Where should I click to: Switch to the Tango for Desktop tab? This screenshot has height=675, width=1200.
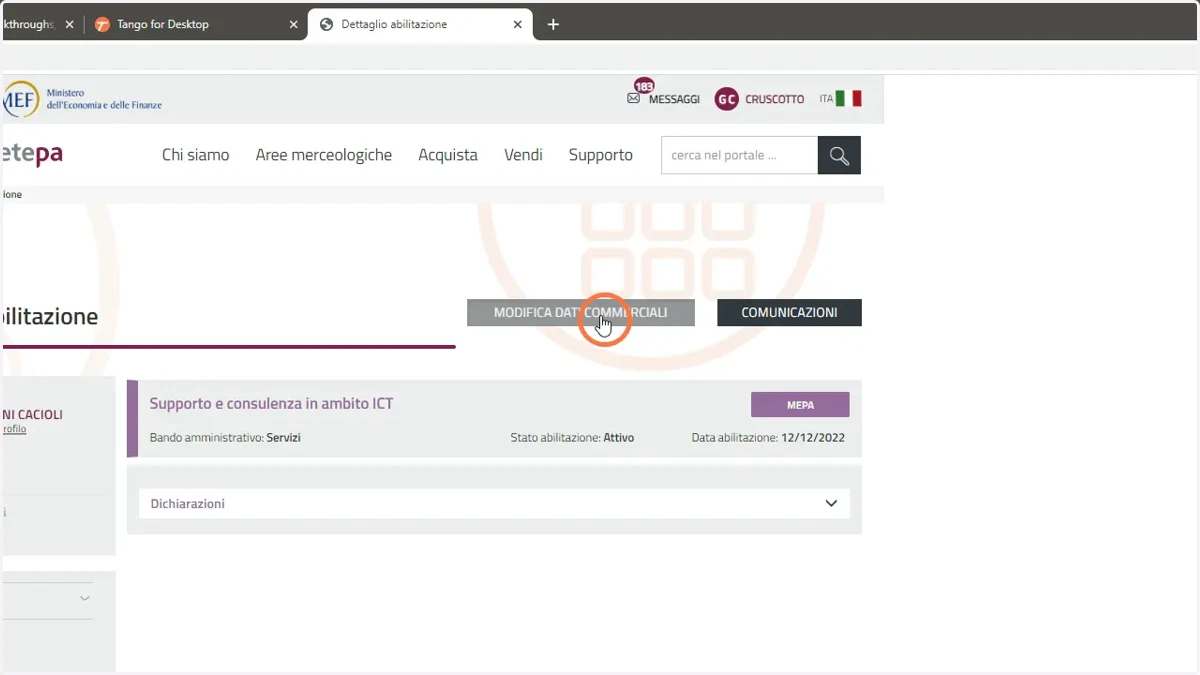point(196,24)
